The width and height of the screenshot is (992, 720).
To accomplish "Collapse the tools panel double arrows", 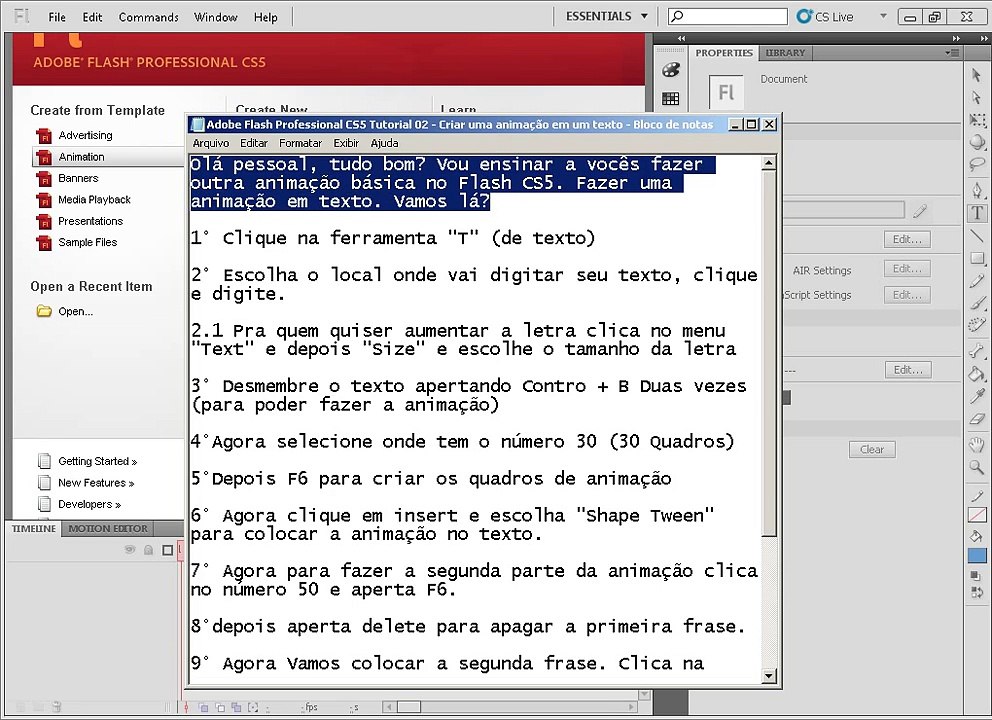I will 983,39.
